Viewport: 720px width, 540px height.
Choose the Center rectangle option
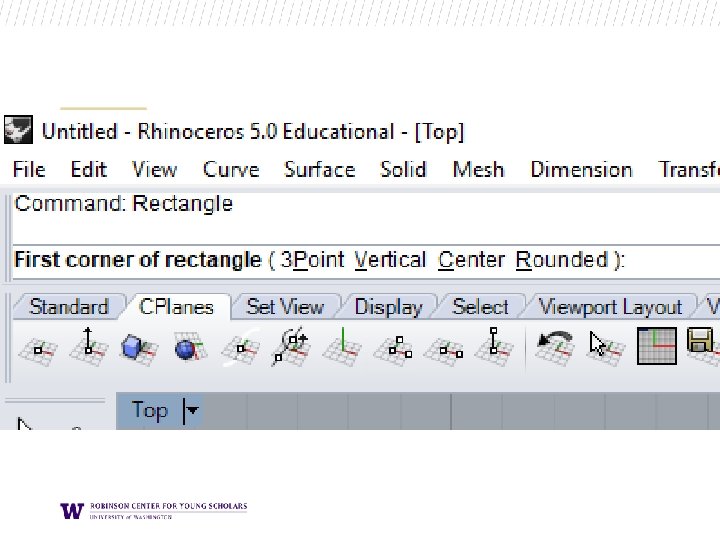point(471,260)
